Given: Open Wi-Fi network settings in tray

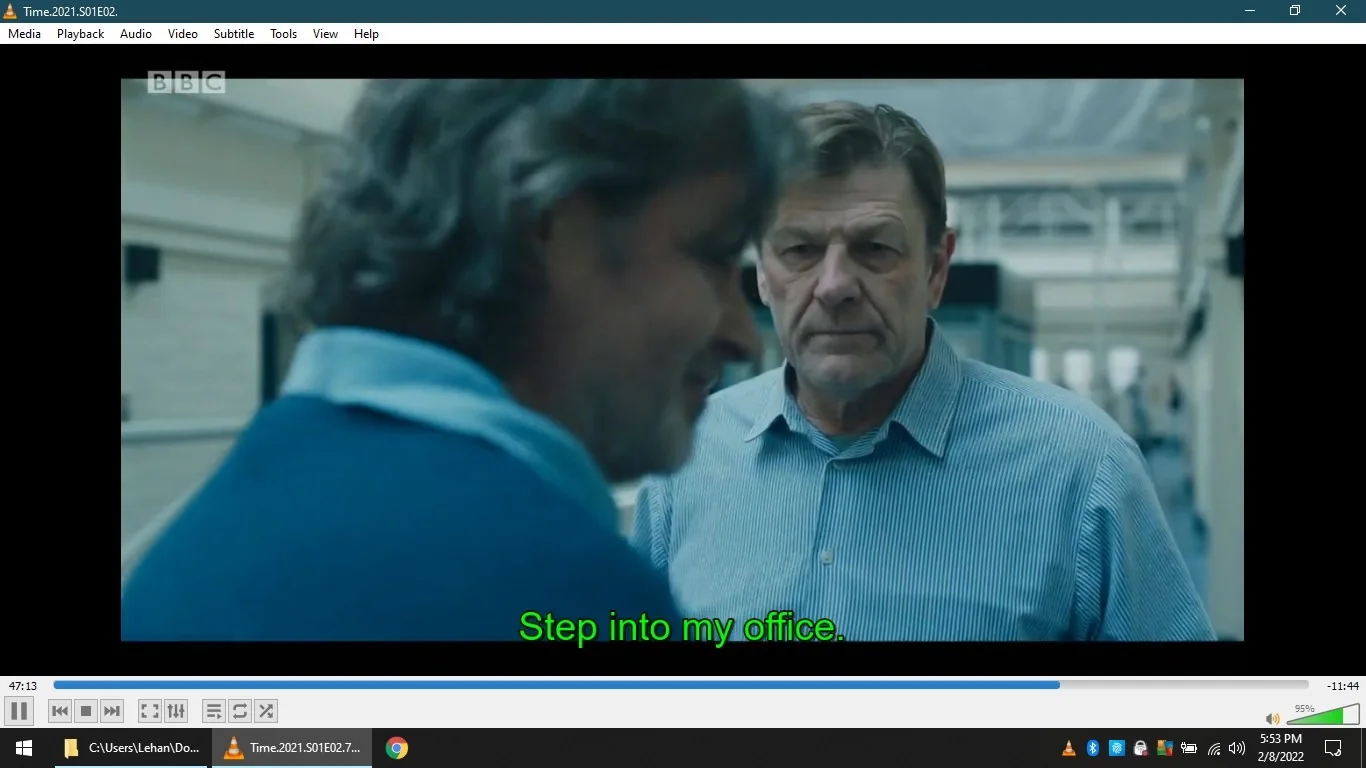Looking at the screenshot, I should 1214,748.
